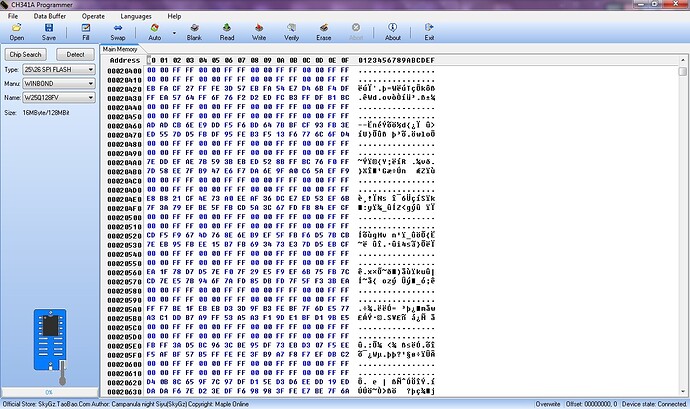Write the buffer to chip

click(259, 30)
